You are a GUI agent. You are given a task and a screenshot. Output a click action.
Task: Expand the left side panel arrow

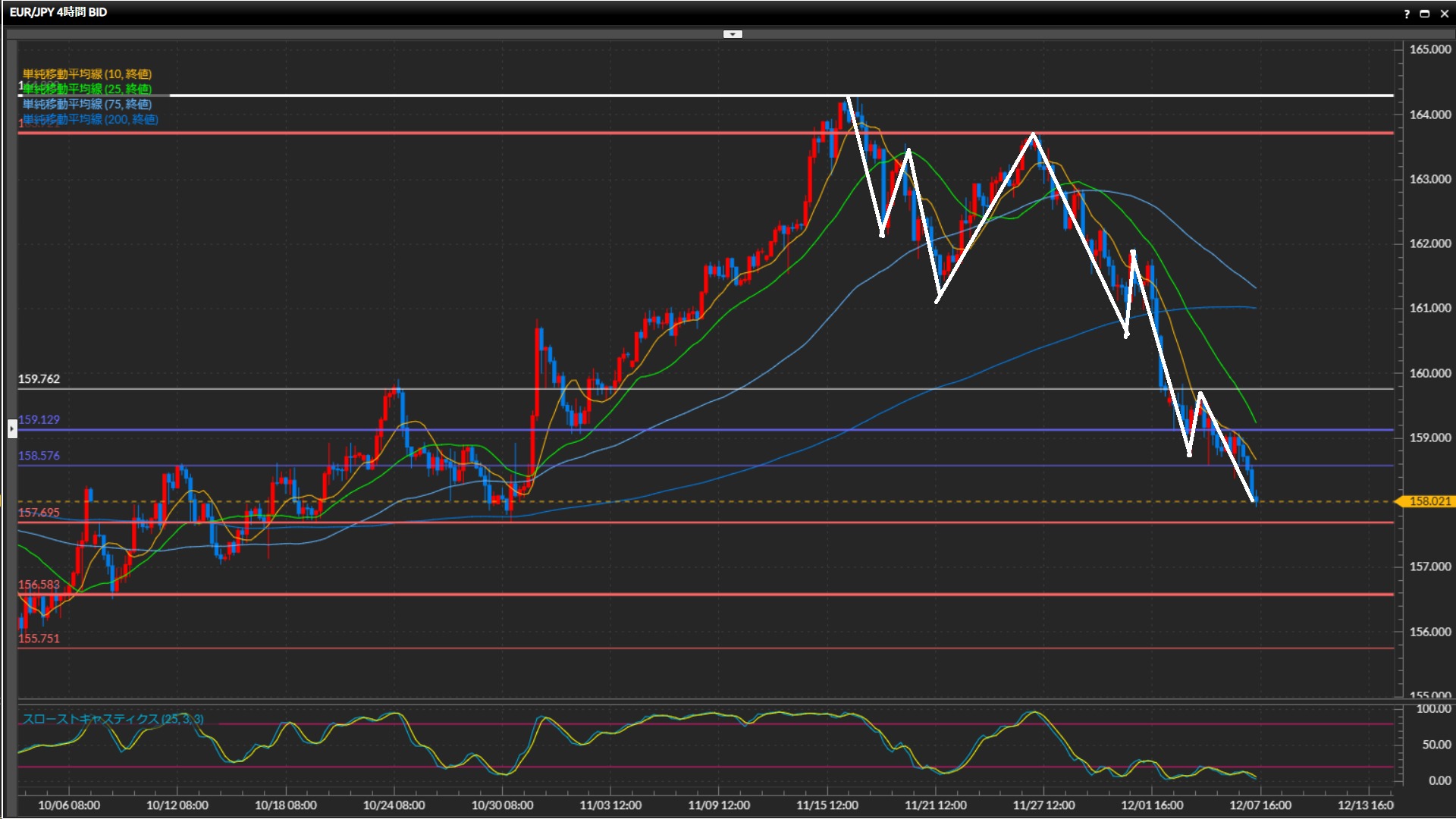(x=12, y=429)
